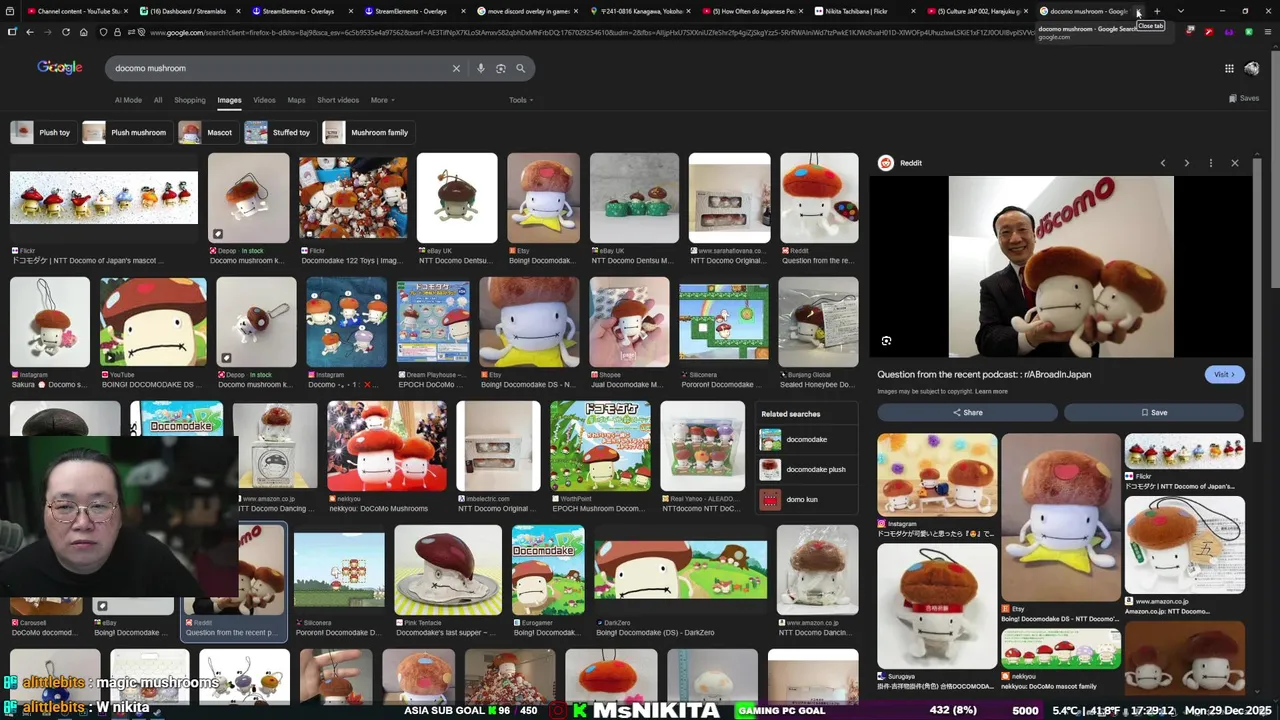Open the Firefox View workspace icon
This screenshot has height=720, width=1280.
point(11,11)
